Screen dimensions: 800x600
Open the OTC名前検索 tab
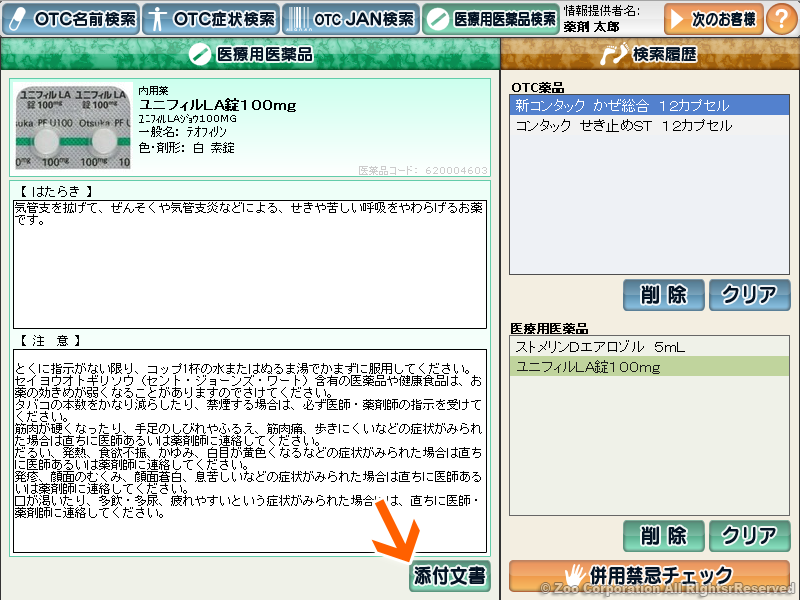70,19
